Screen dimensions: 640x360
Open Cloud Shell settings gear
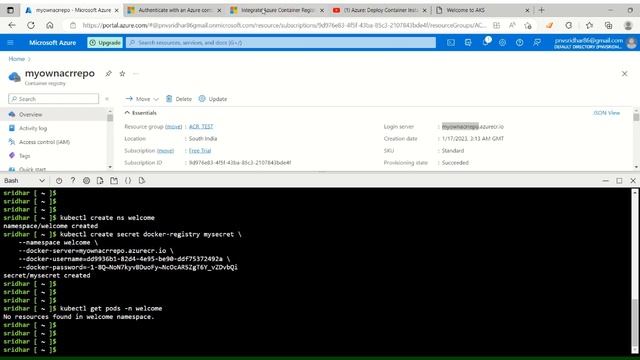[87, 180]
